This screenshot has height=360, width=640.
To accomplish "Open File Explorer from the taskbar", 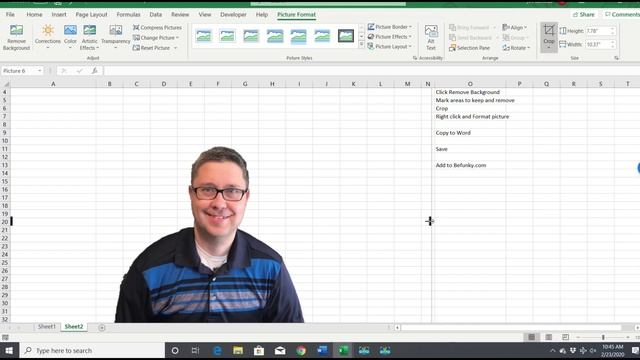I will [238, 351].
